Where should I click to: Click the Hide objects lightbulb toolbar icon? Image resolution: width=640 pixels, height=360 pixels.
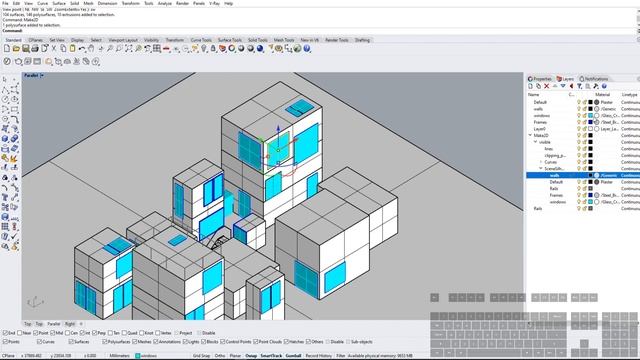pos(204,49)
